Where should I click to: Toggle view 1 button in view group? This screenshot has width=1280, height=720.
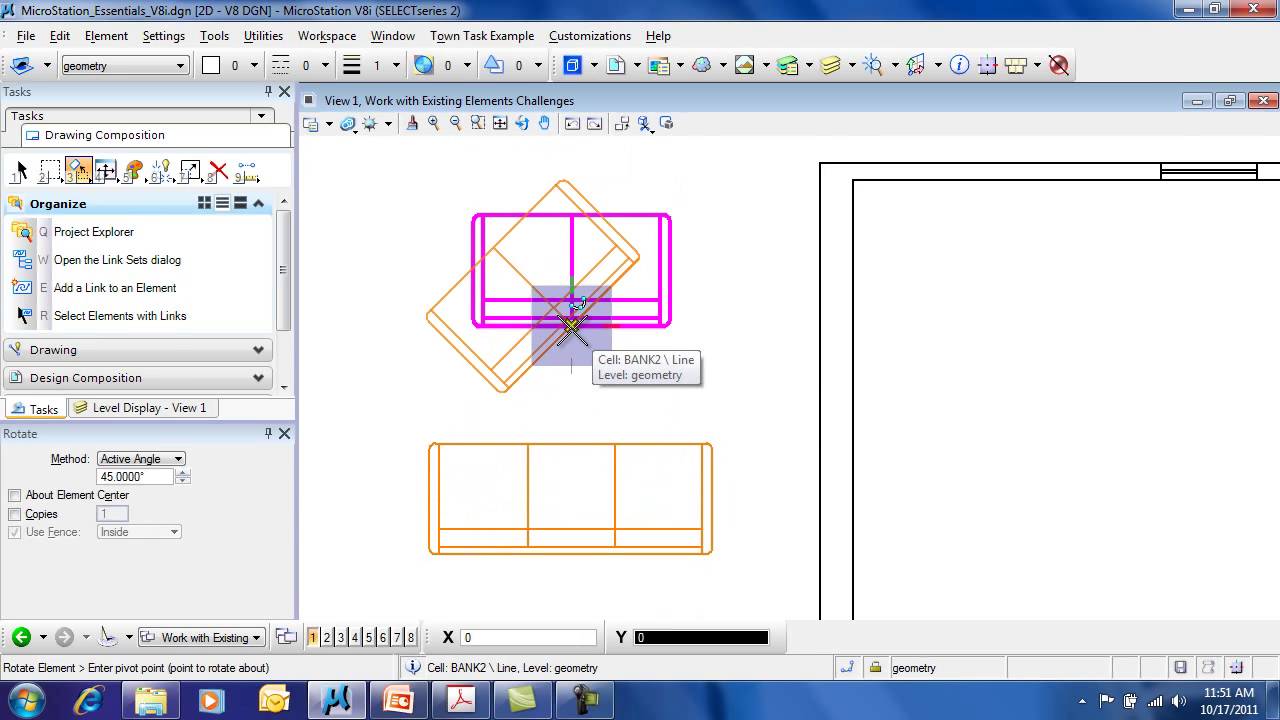pyautogui.click(x=313, y=637)
